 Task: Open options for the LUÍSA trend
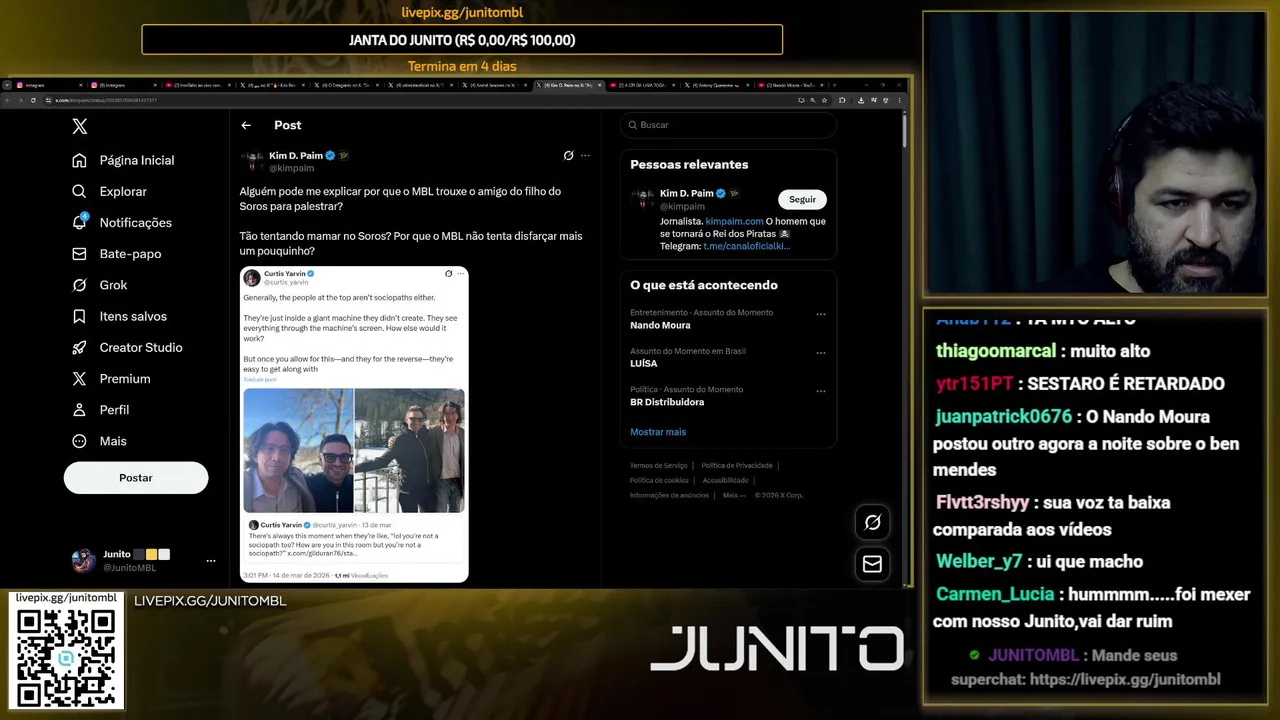coord(821,352)
